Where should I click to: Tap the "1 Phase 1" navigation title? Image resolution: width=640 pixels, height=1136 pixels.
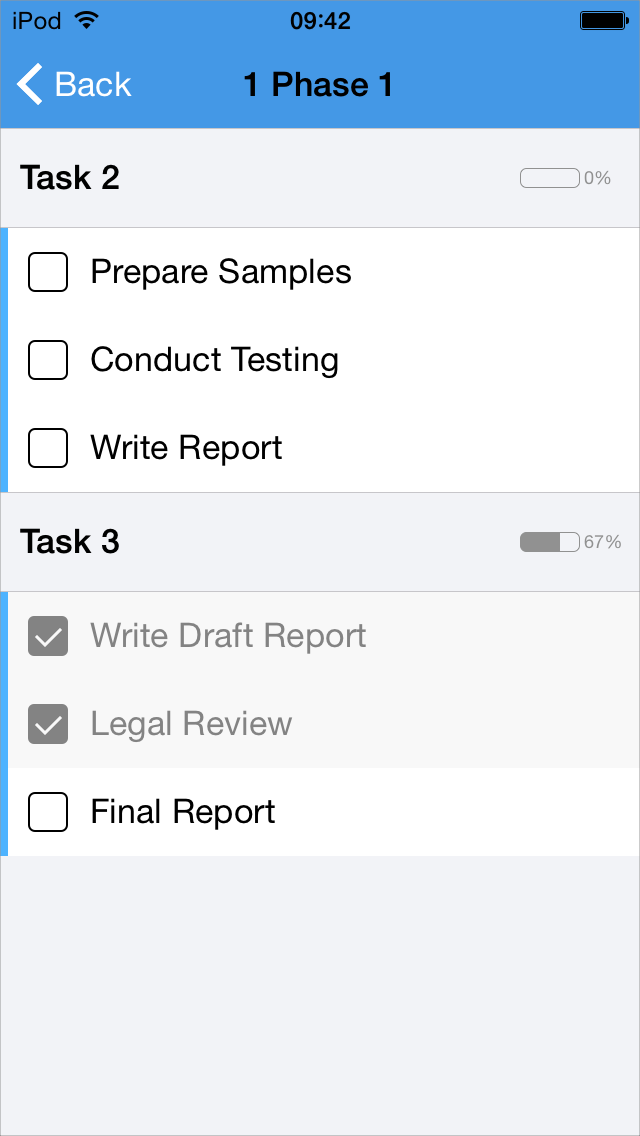(x=318, y=85)
